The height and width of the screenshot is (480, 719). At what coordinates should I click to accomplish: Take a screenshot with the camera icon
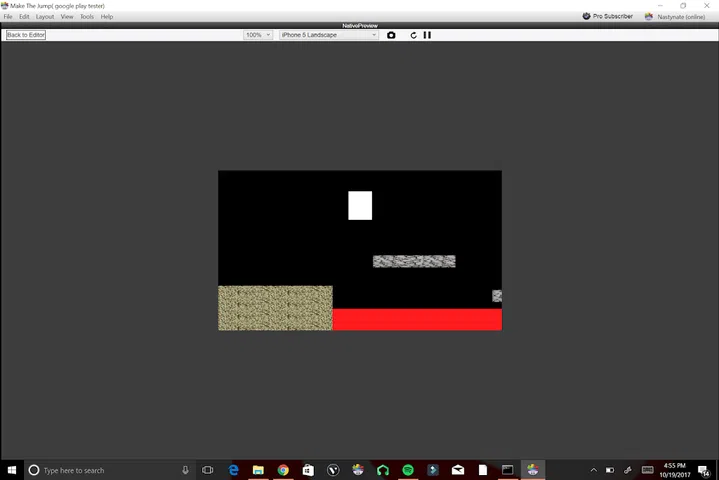coord(391,35)
